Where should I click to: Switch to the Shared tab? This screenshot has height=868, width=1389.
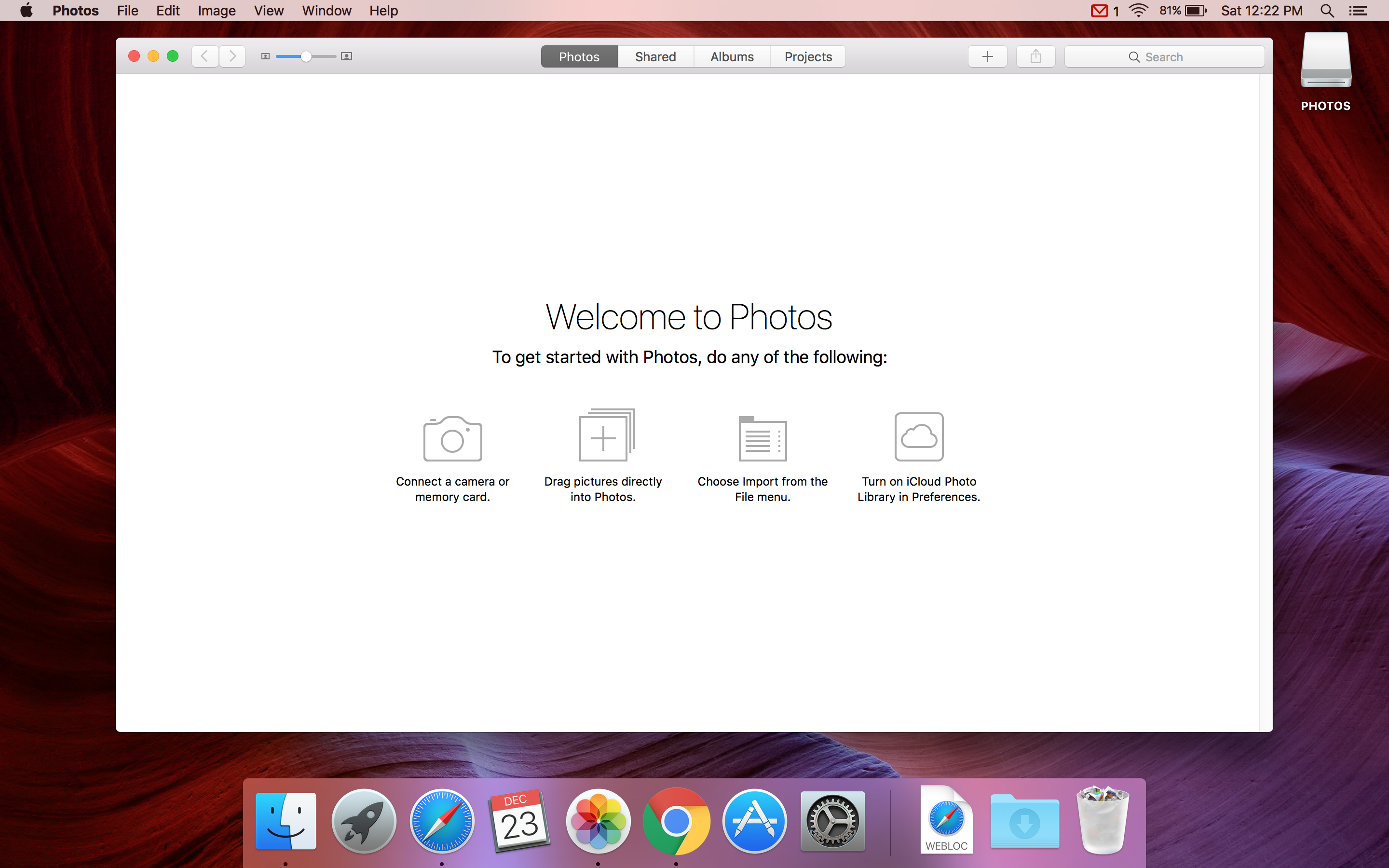click(655, 57)
